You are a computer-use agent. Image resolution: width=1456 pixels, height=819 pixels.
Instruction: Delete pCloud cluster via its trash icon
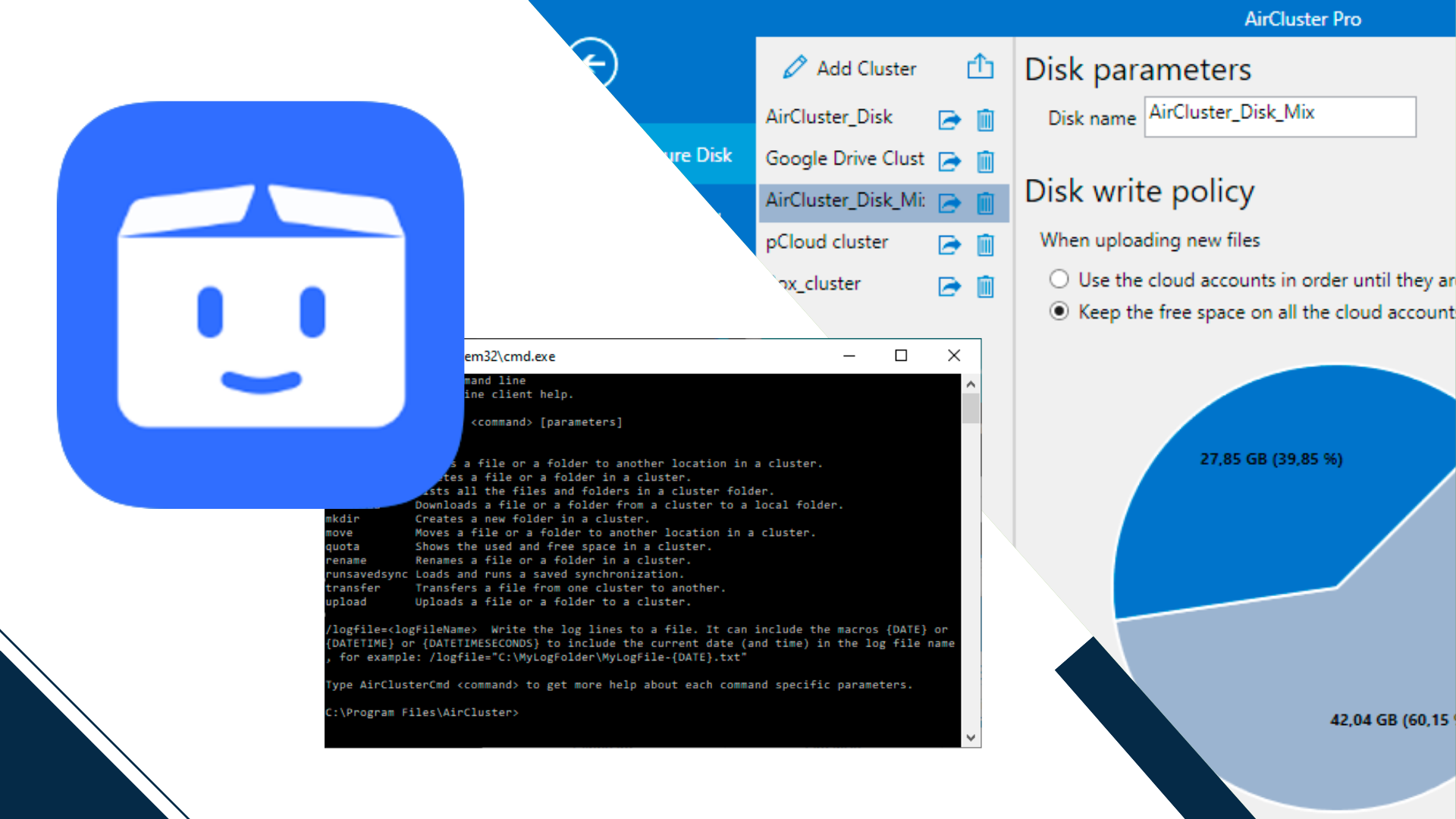985,245
